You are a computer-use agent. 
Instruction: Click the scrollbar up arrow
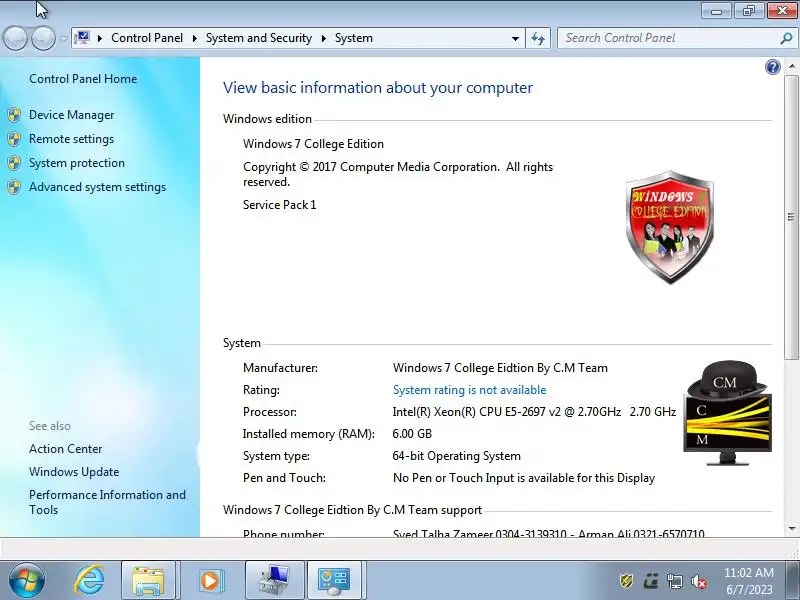pyautogui.click(x=792, y=66)
